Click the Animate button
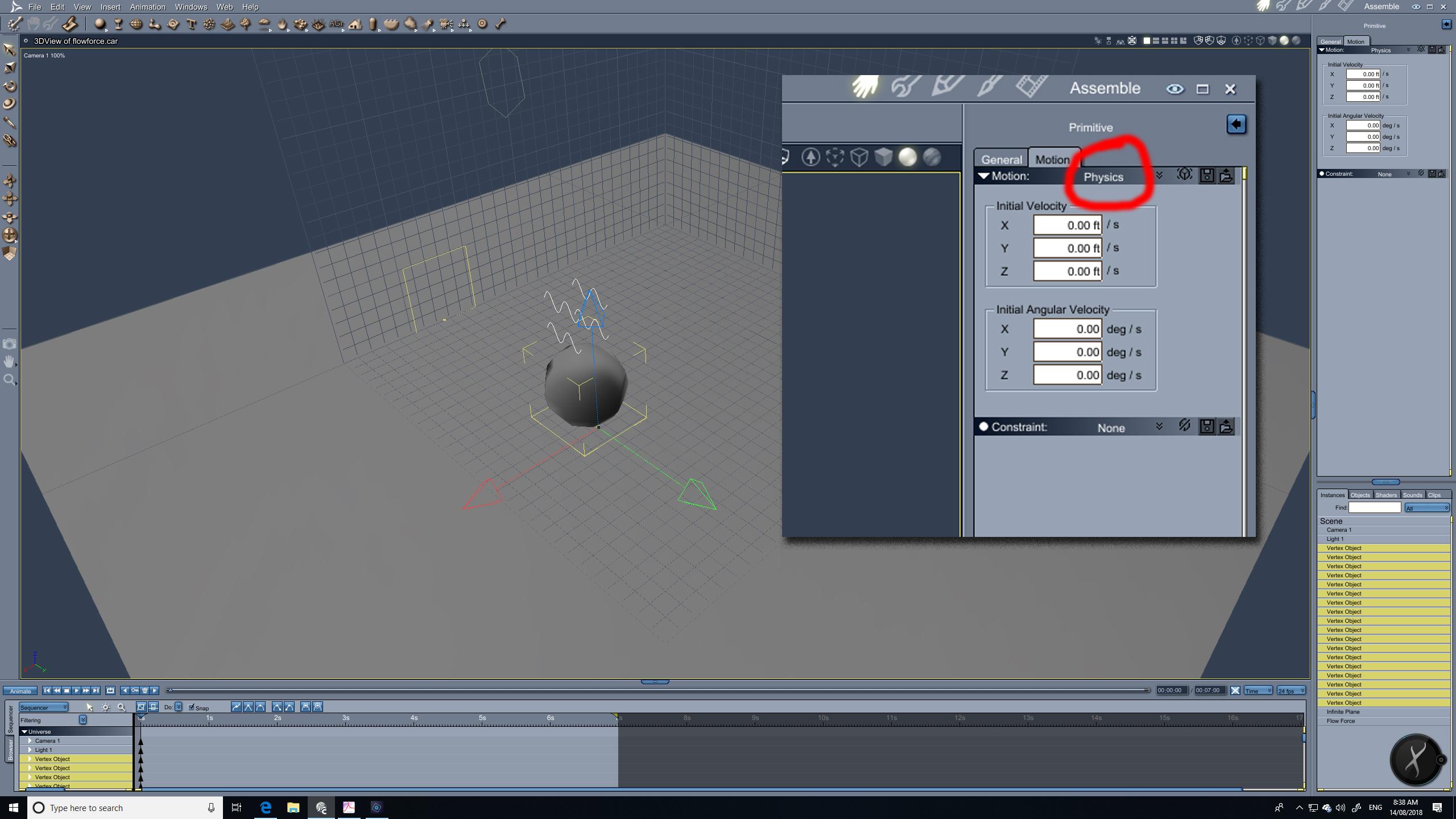This screenshot has height=819, width=1456. (x=20, y=691)
